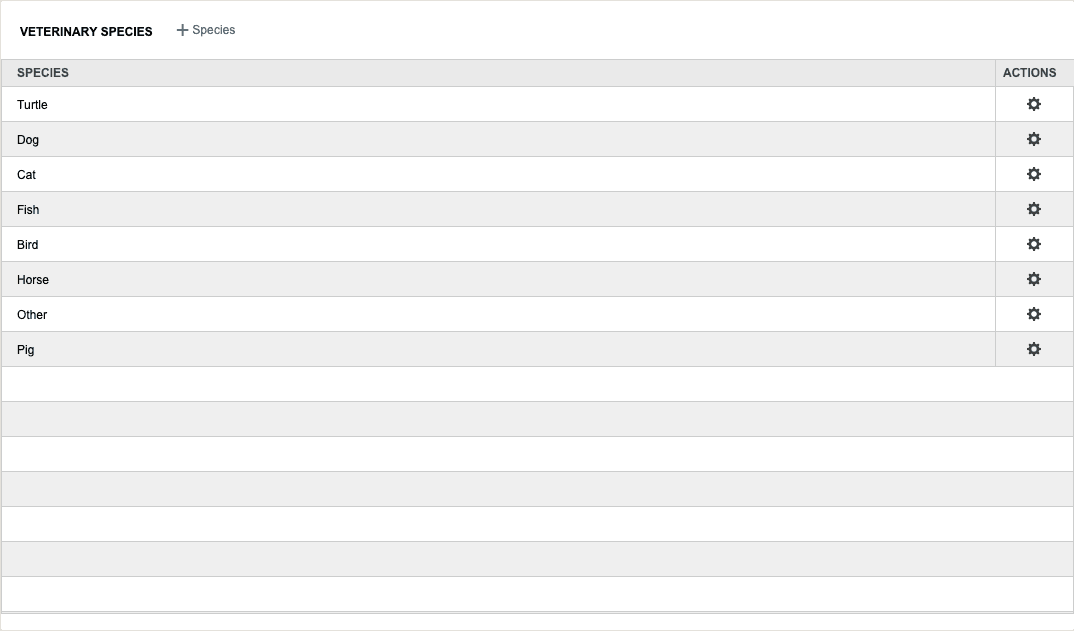The width and height of the screenshot is (1074, 631).
Task: Click the Veterinary Species heading
Action: pos(86,31)
